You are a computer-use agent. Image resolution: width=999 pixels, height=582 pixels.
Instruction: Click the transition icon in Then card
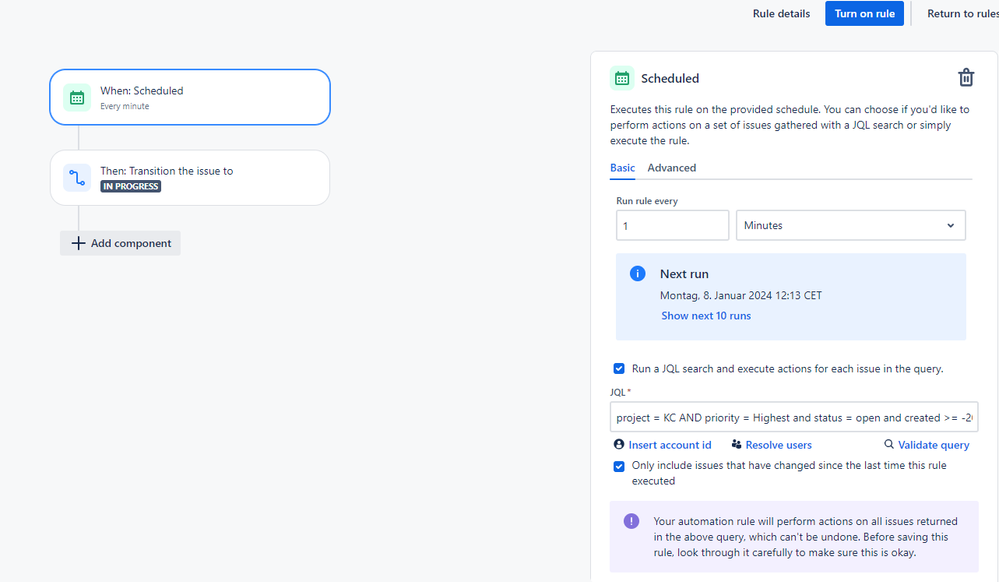click(77, 178)
